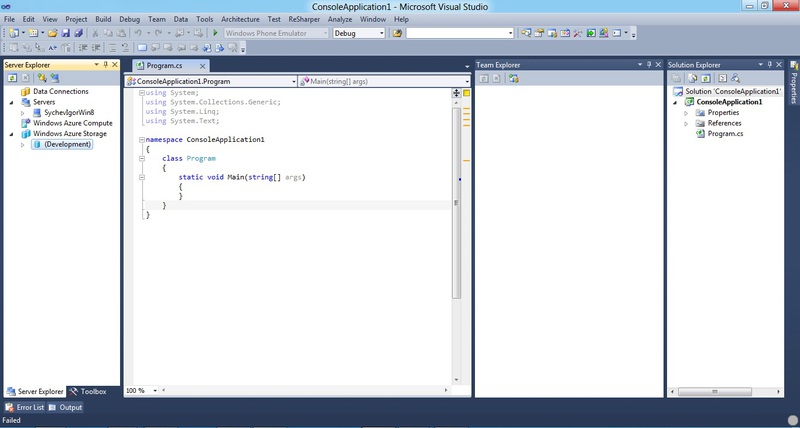Collapse the using directives outline box
The width and height of the screenshot is (800, 428).
pyautogui.click(x=142, y=93)
